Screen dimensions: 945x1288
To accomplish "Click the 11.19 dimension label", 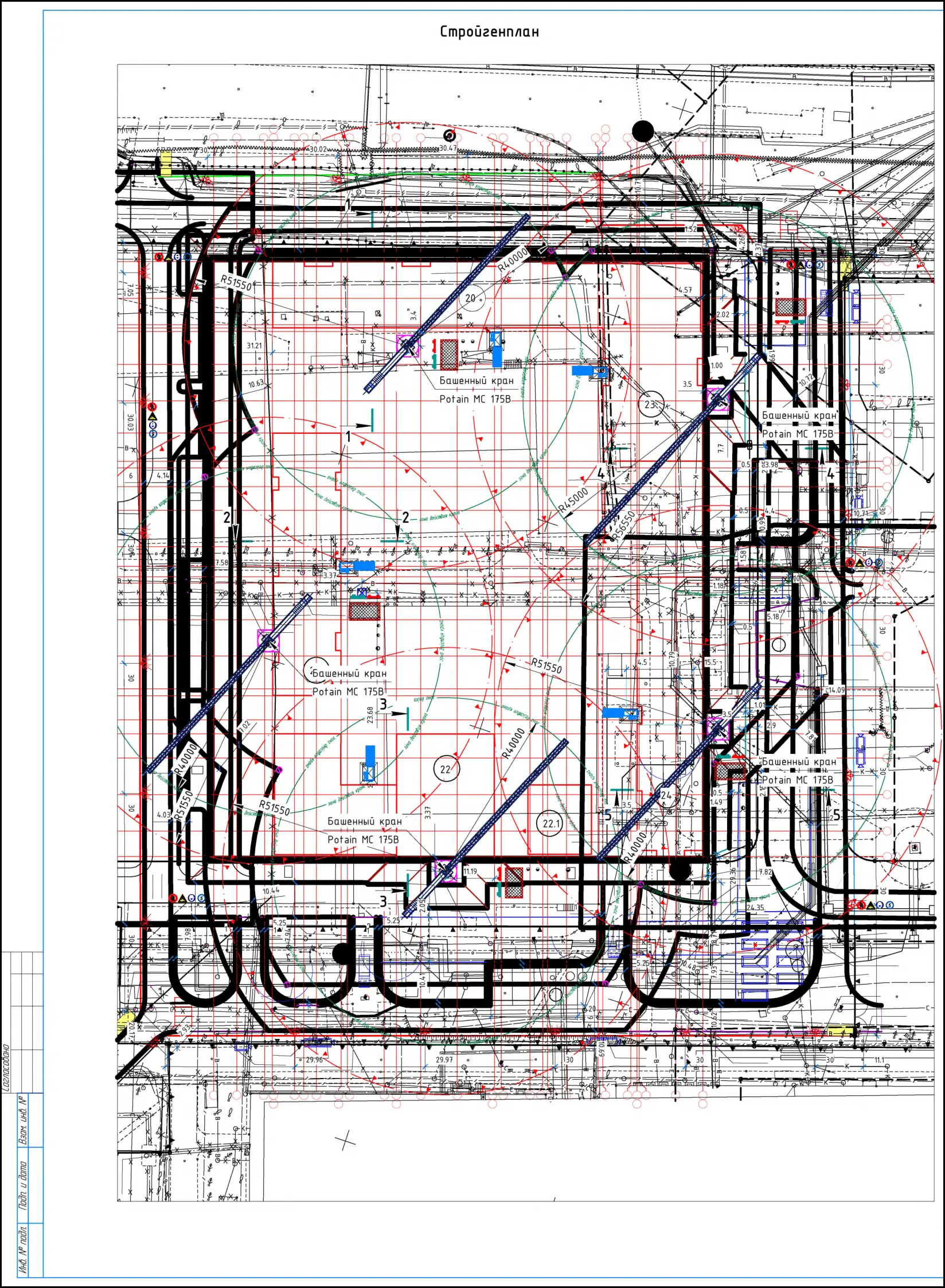I will tap(470, 871).
